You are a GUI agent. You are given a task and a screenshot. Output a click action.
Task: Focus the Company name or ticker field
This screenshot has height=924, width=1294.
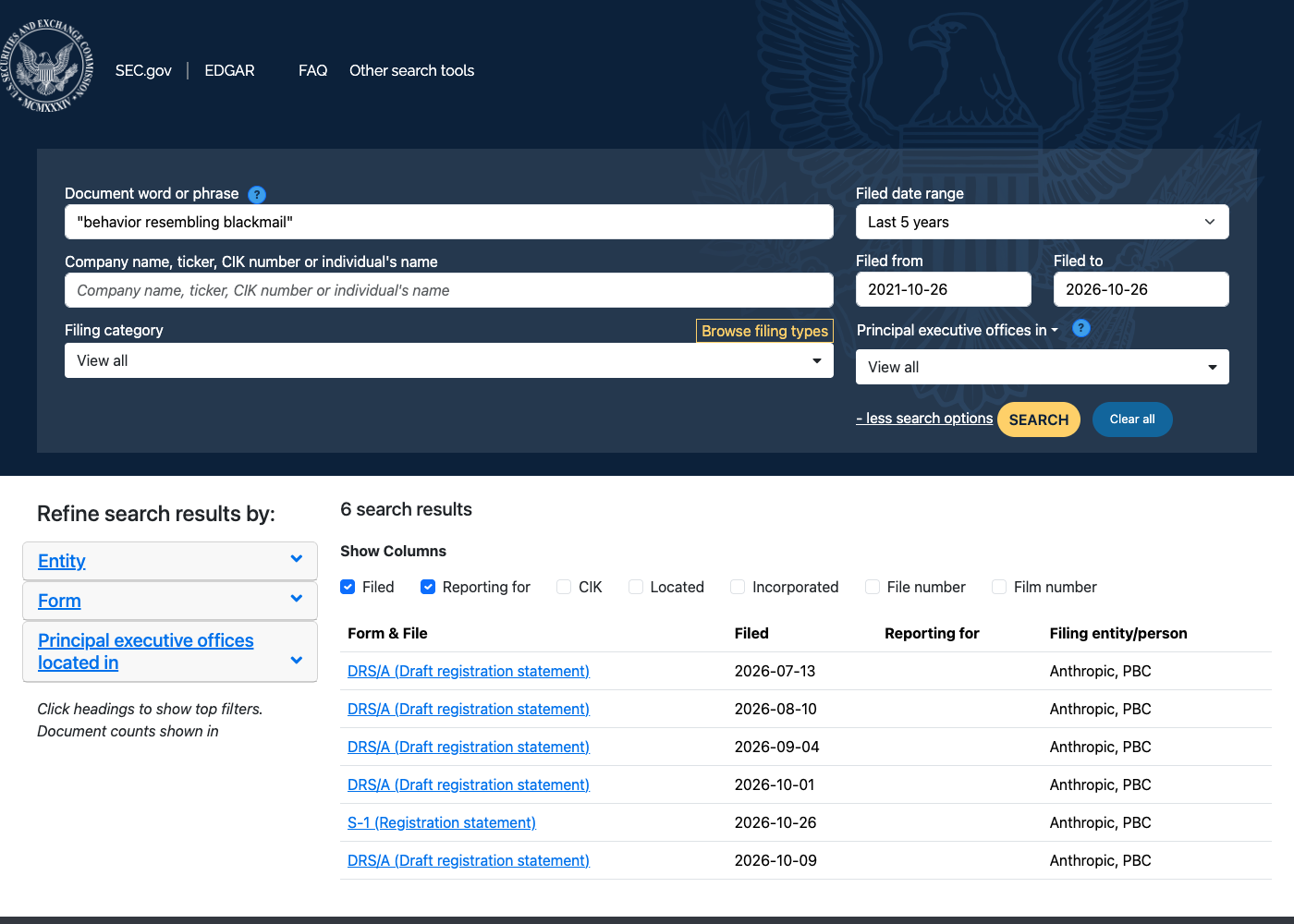click(x=449, y=290)
